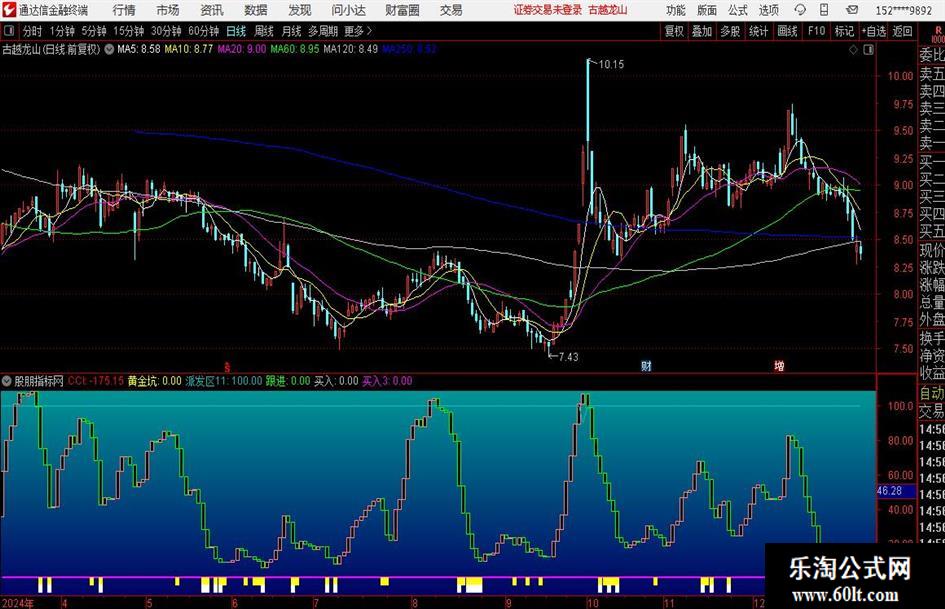
Task: Click the red 古越龙山 stock name in the title bar
Action: coord(608,10)
